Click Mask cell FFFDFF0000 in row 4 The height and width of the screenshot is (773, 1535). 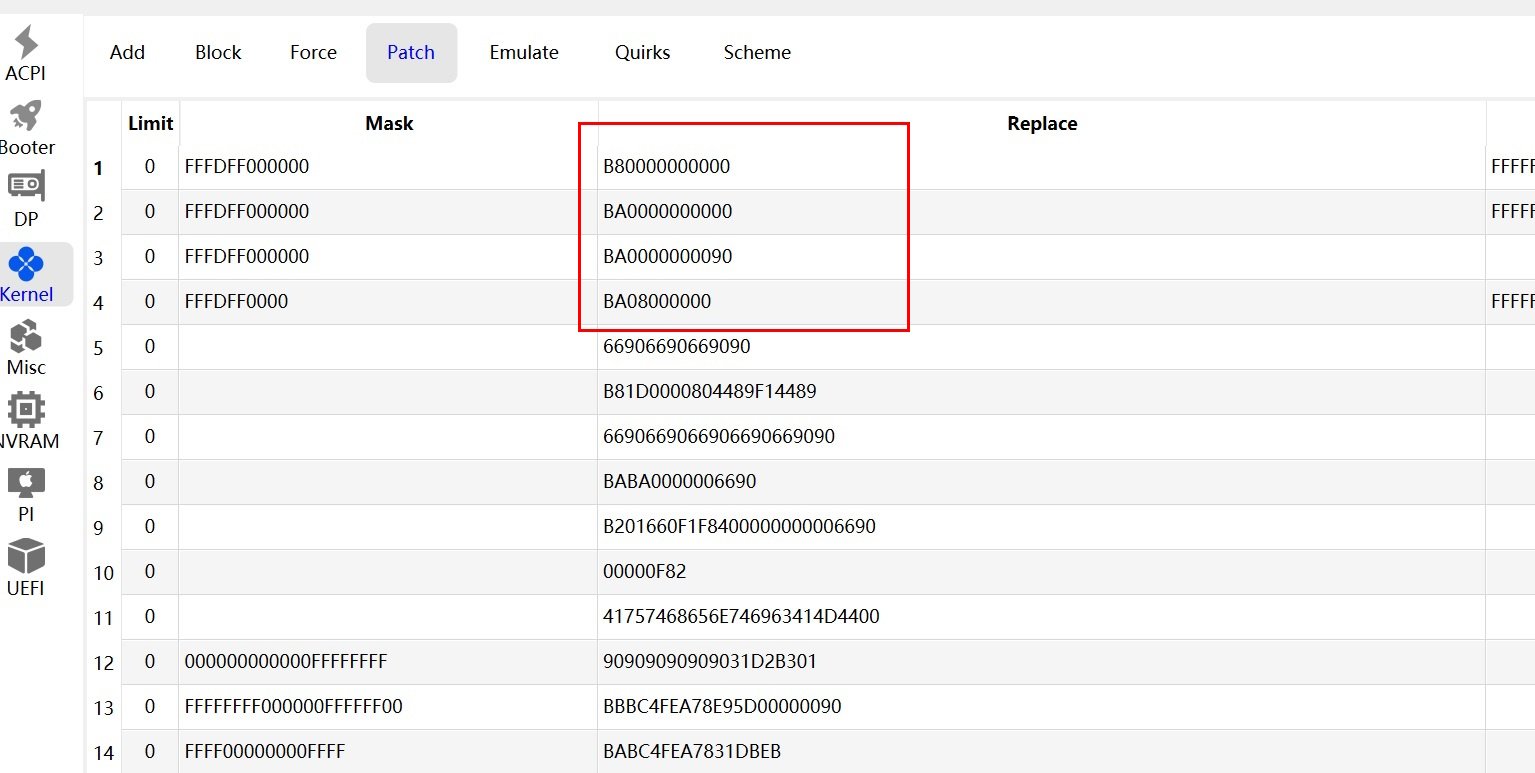237,301
